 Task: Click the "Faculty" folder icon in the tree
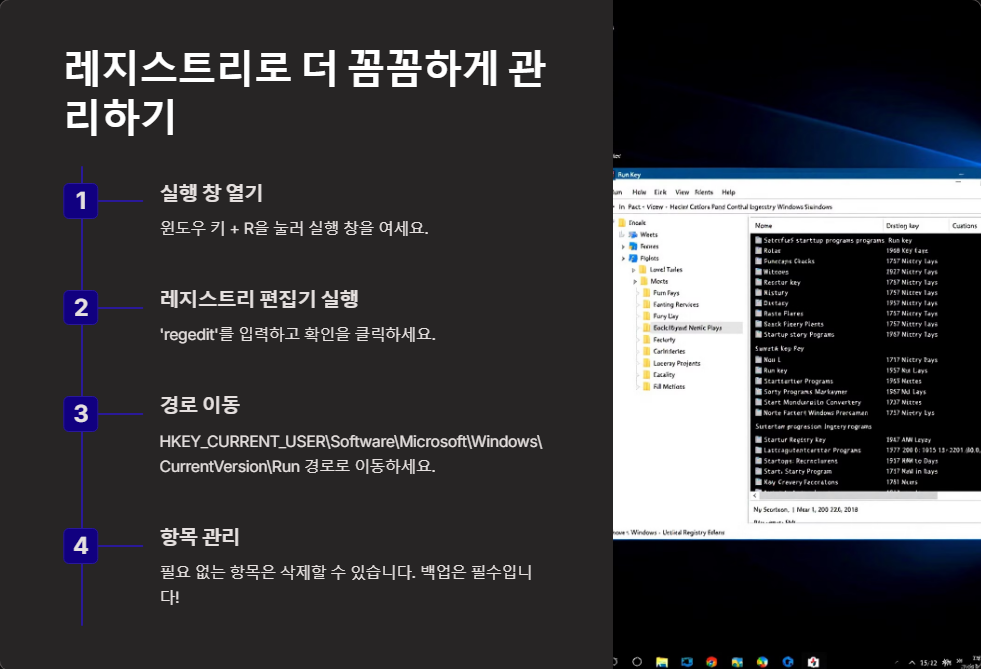645,340
